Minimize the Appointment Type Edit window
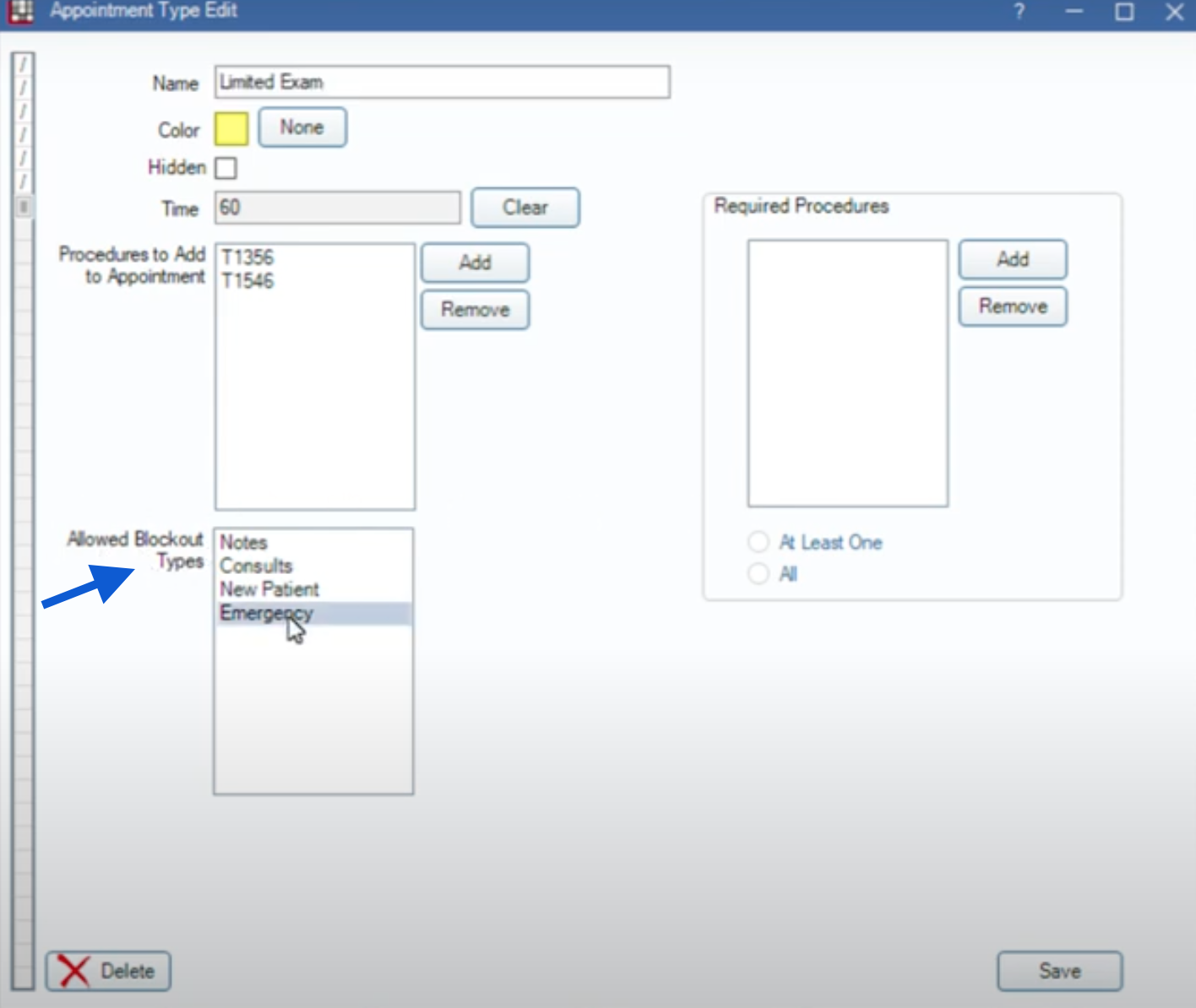1196x1008 pixels. pos(1074,12)
